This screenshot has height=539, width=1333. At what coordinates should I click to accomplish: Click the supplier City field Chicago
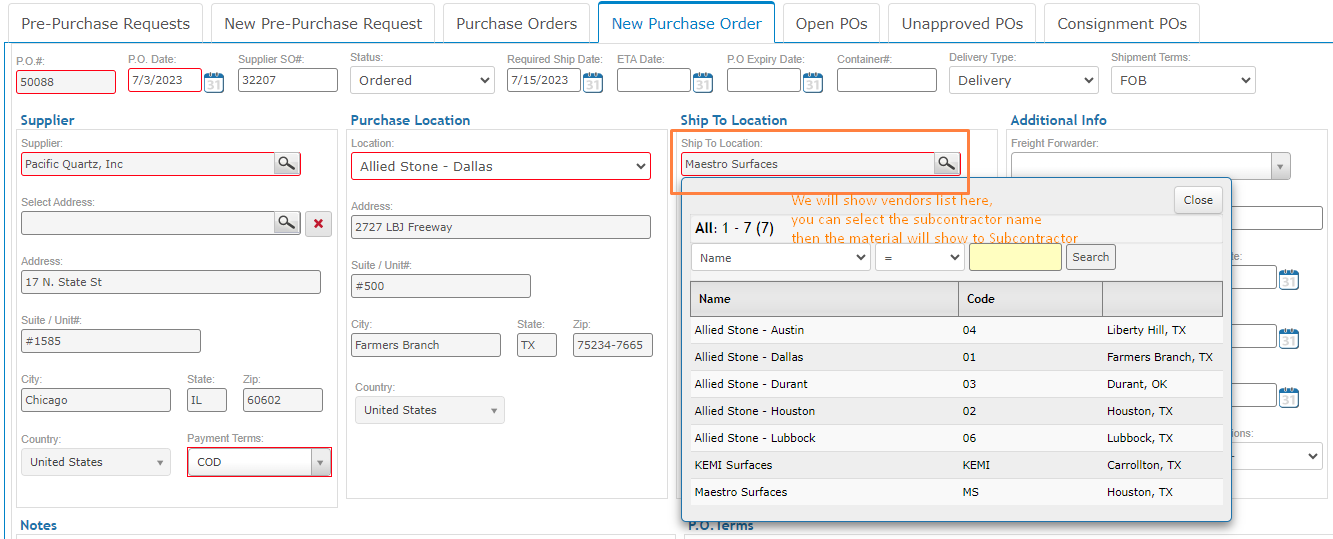[96, 400]
